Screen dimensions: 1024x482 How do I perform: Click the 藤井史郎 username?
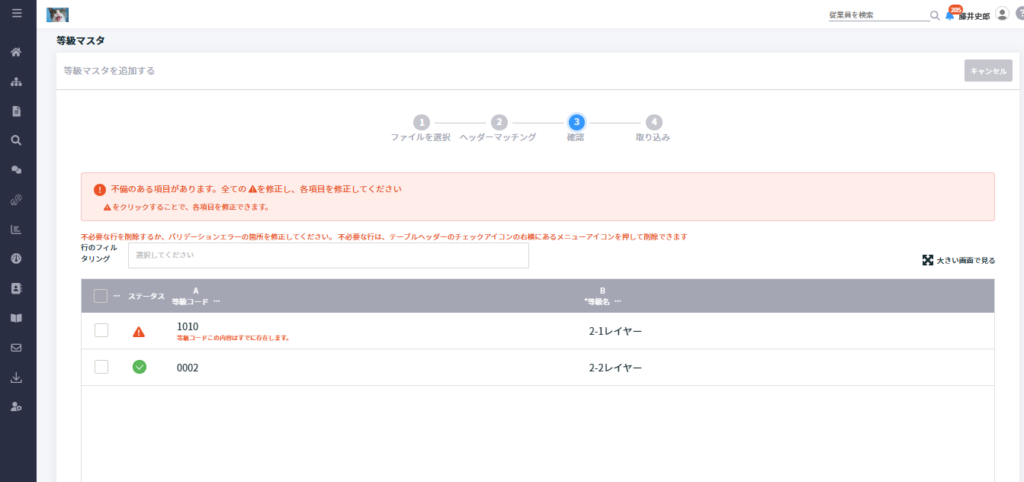coord(974,17)
